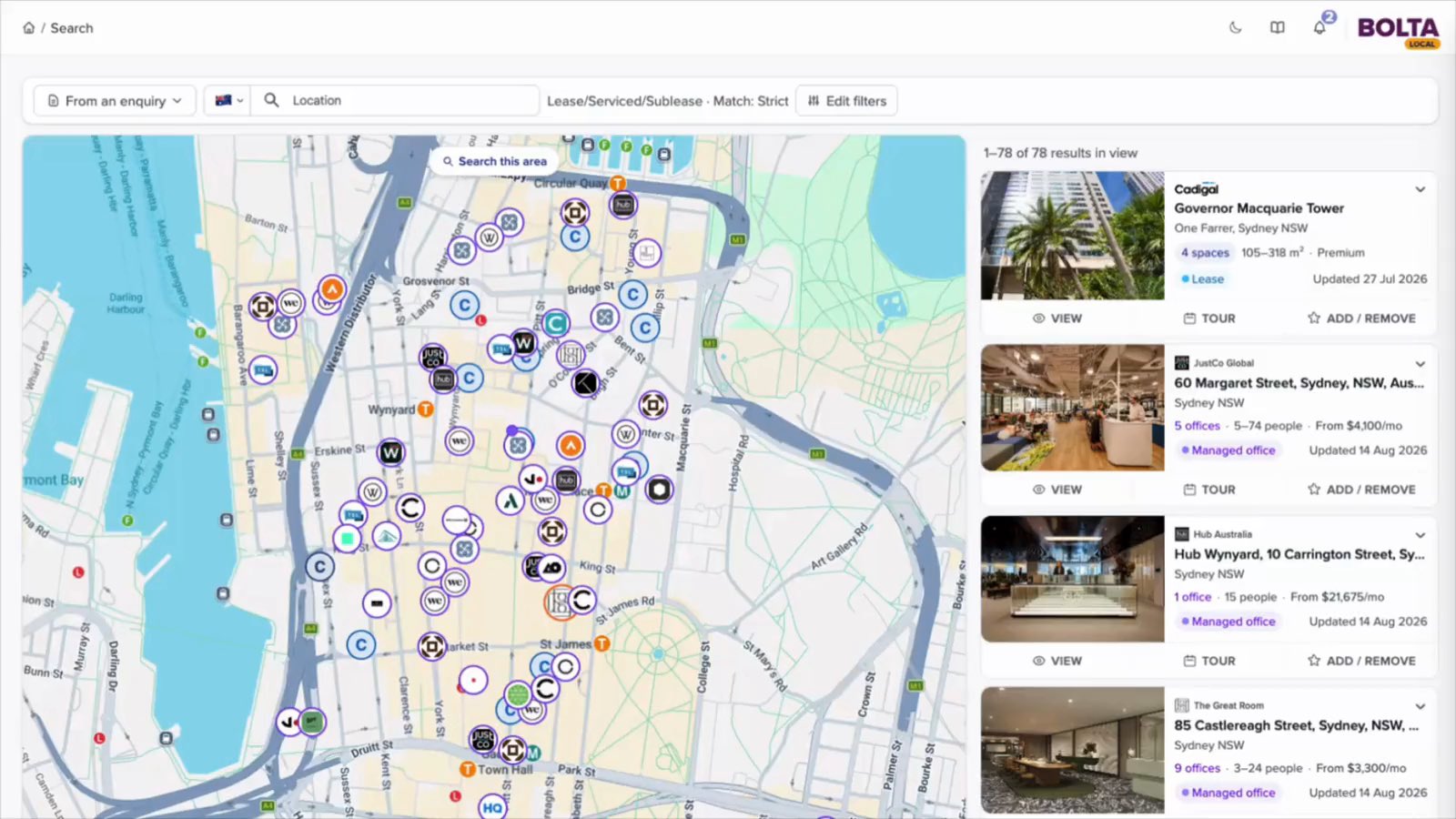Book a tour for Hub Wynyard

click(1209, 661)
